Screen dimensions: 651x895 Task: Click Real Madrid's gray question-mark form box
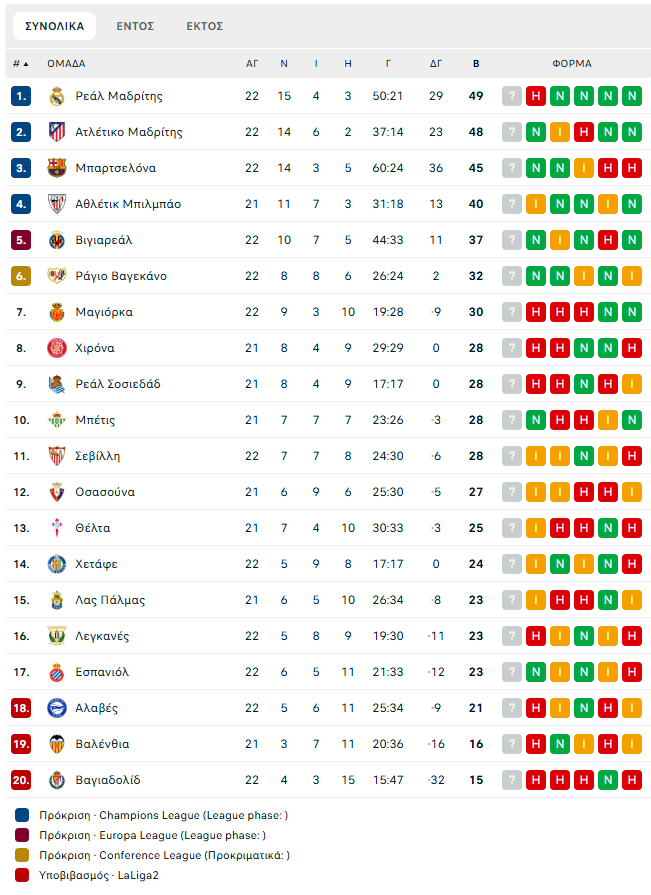point(512,96)
